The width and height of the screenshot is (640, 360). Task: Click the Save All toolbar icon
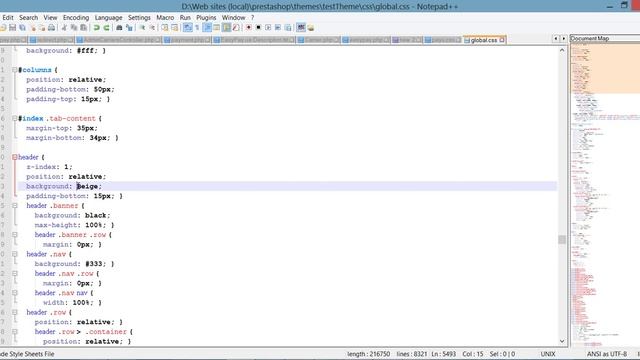(22, 27)
